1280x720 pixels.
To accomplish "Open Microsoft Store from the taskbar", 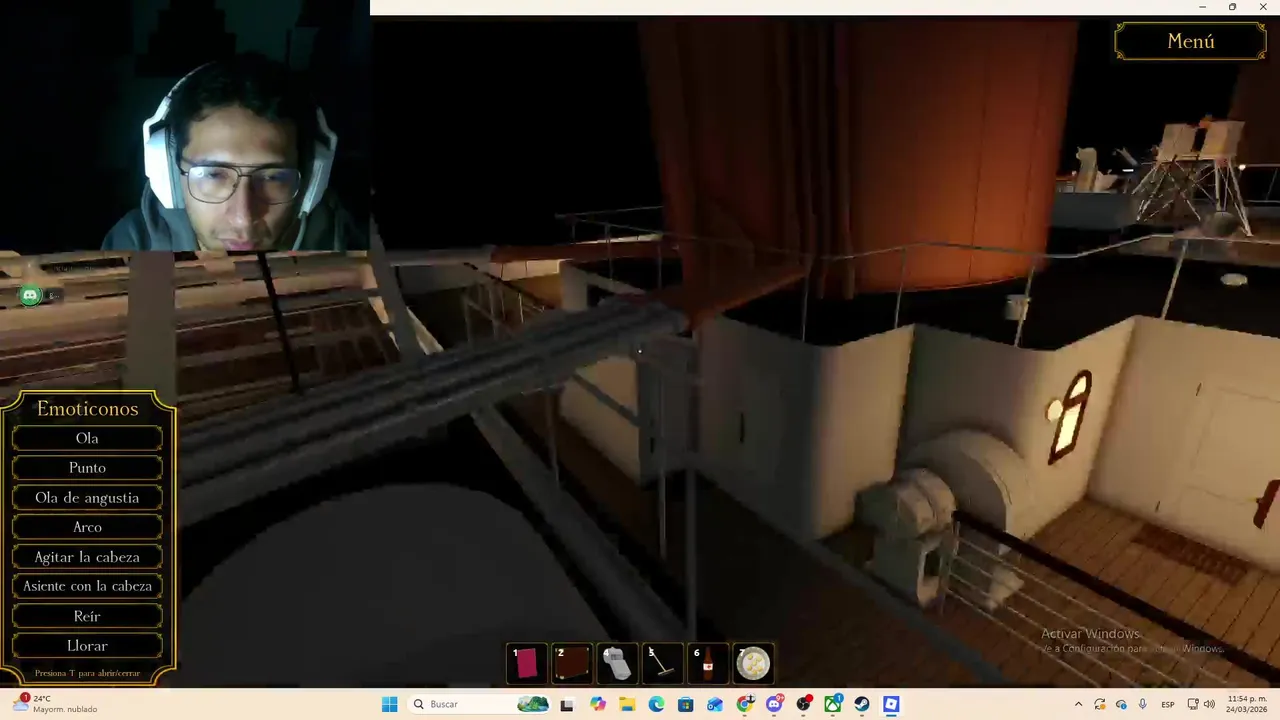I will coord(685,704).
